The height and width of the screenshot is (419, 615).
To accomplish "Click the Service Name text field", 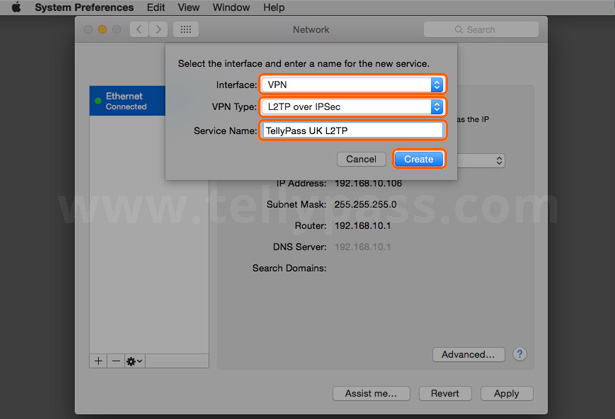I will tap(353, 130).
